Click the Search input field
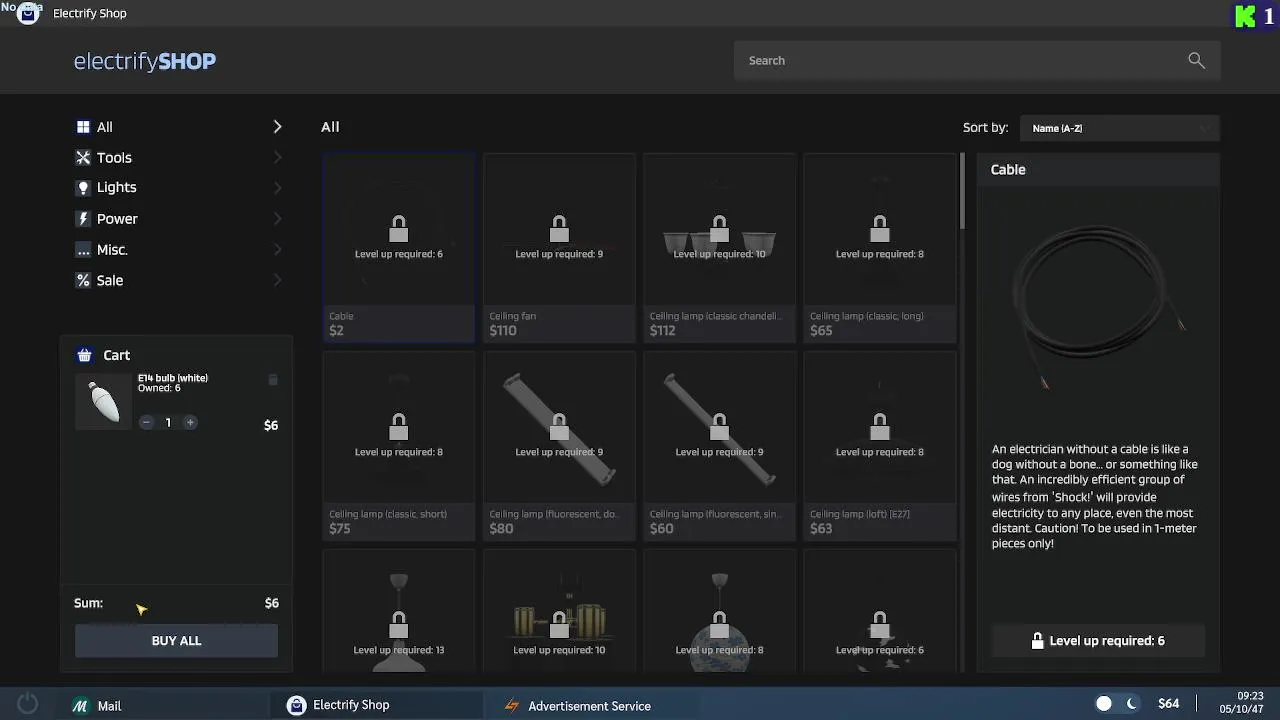This screenshot has height=720, width=1280. [977, 61]
